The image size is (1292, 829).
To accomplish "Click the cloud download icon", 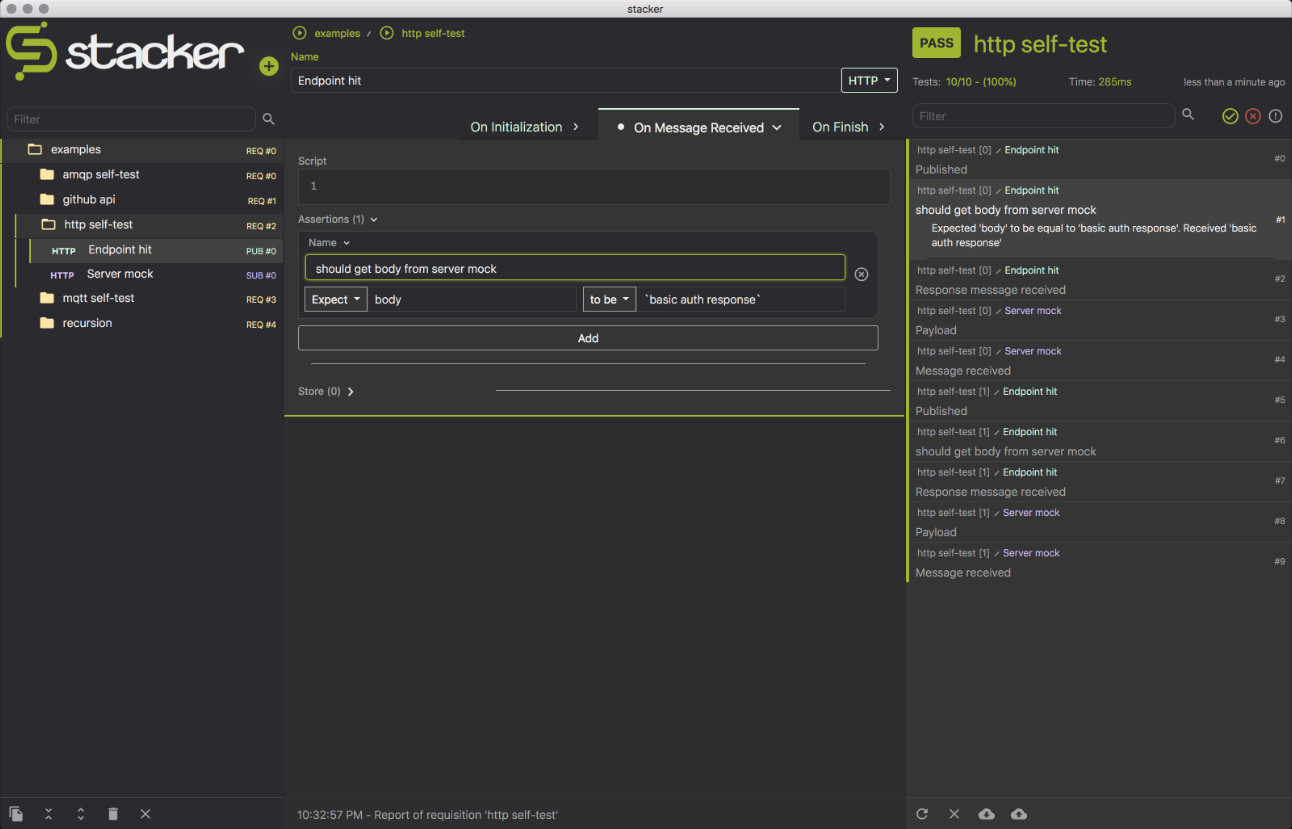I will [x=986, y=814].
